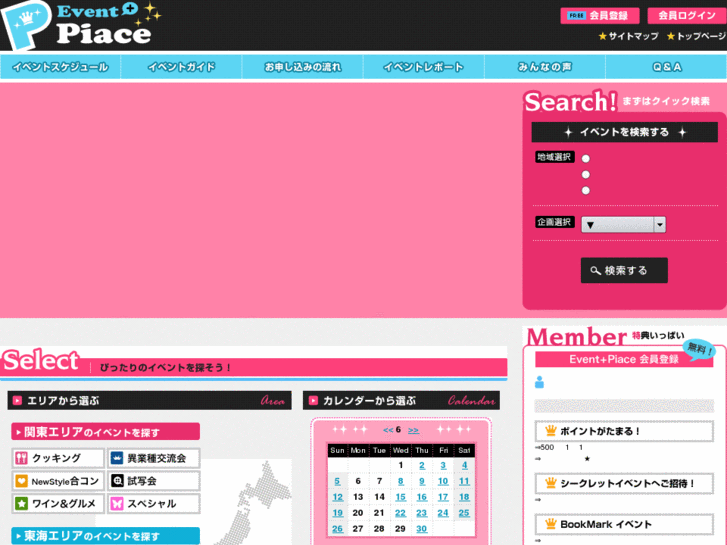Select calendar date 15
727x545 pixels.
click(401, 497)
